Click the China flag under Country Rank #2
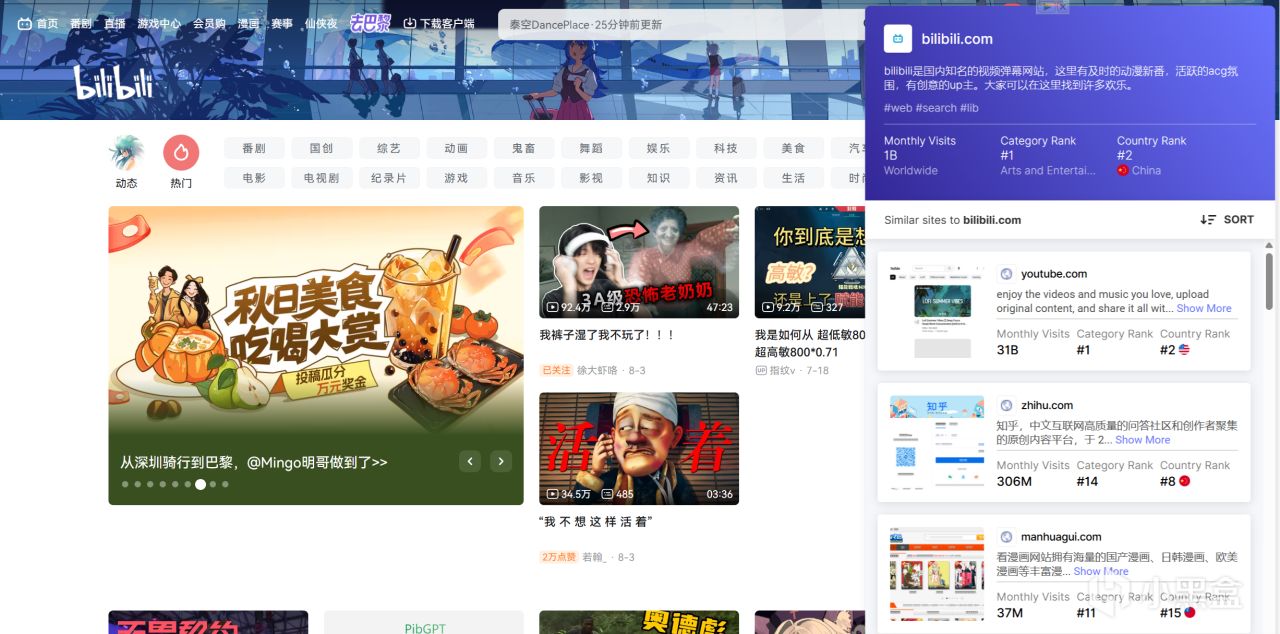Screen dimensions: 1280x634 [1122, 171]
